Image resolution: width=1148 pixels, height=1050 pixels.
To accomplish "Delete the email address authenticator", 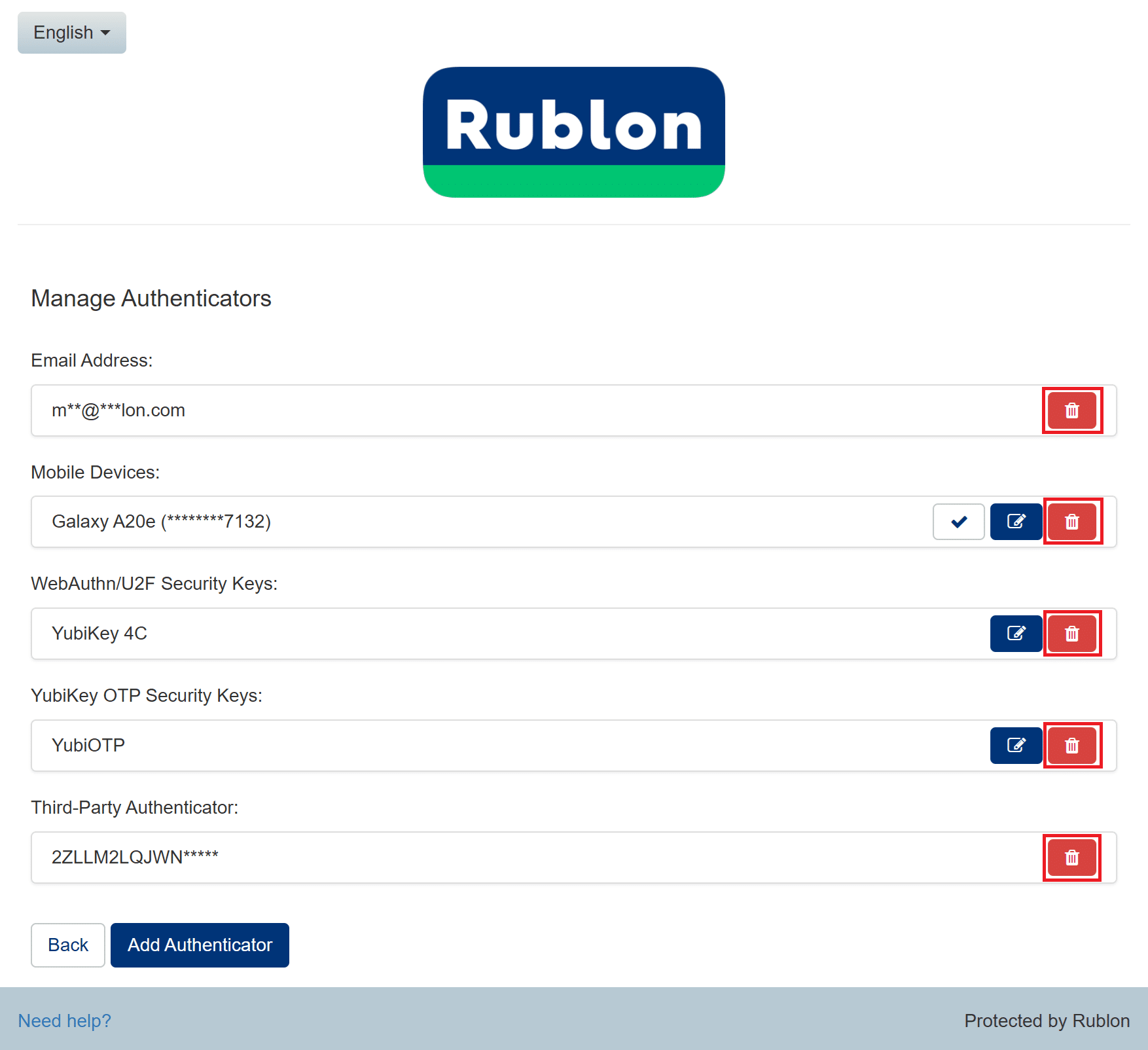I will click(1071, 410).
